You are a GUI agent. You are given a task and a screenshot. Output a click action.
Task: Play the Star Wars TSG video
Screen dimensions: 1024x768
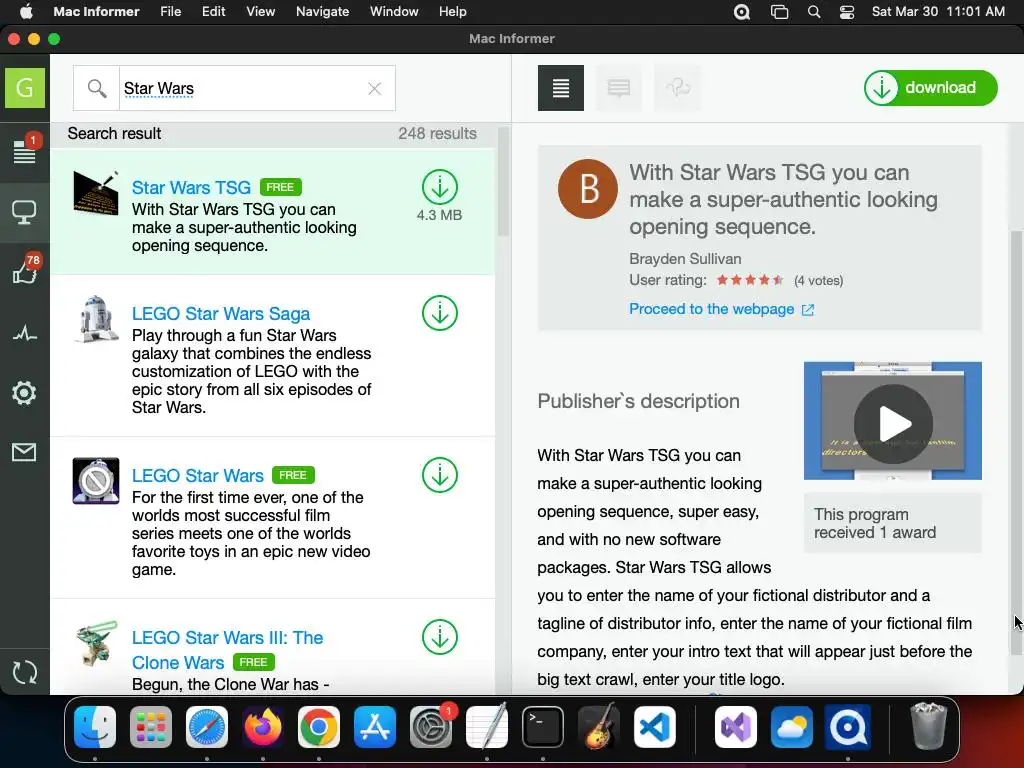click(x=893, y=424)
